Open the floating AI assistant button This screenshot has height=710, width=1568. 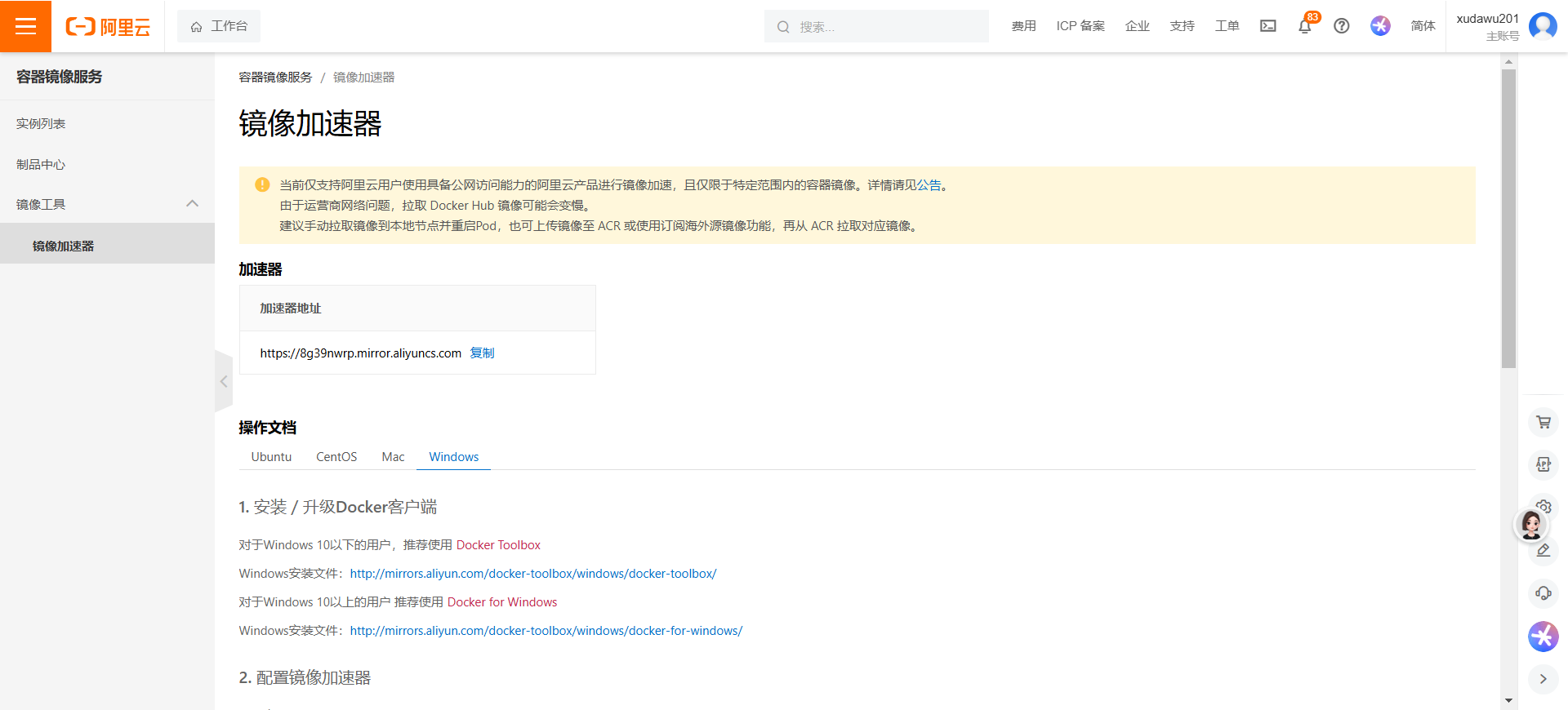pos(1543,637)
